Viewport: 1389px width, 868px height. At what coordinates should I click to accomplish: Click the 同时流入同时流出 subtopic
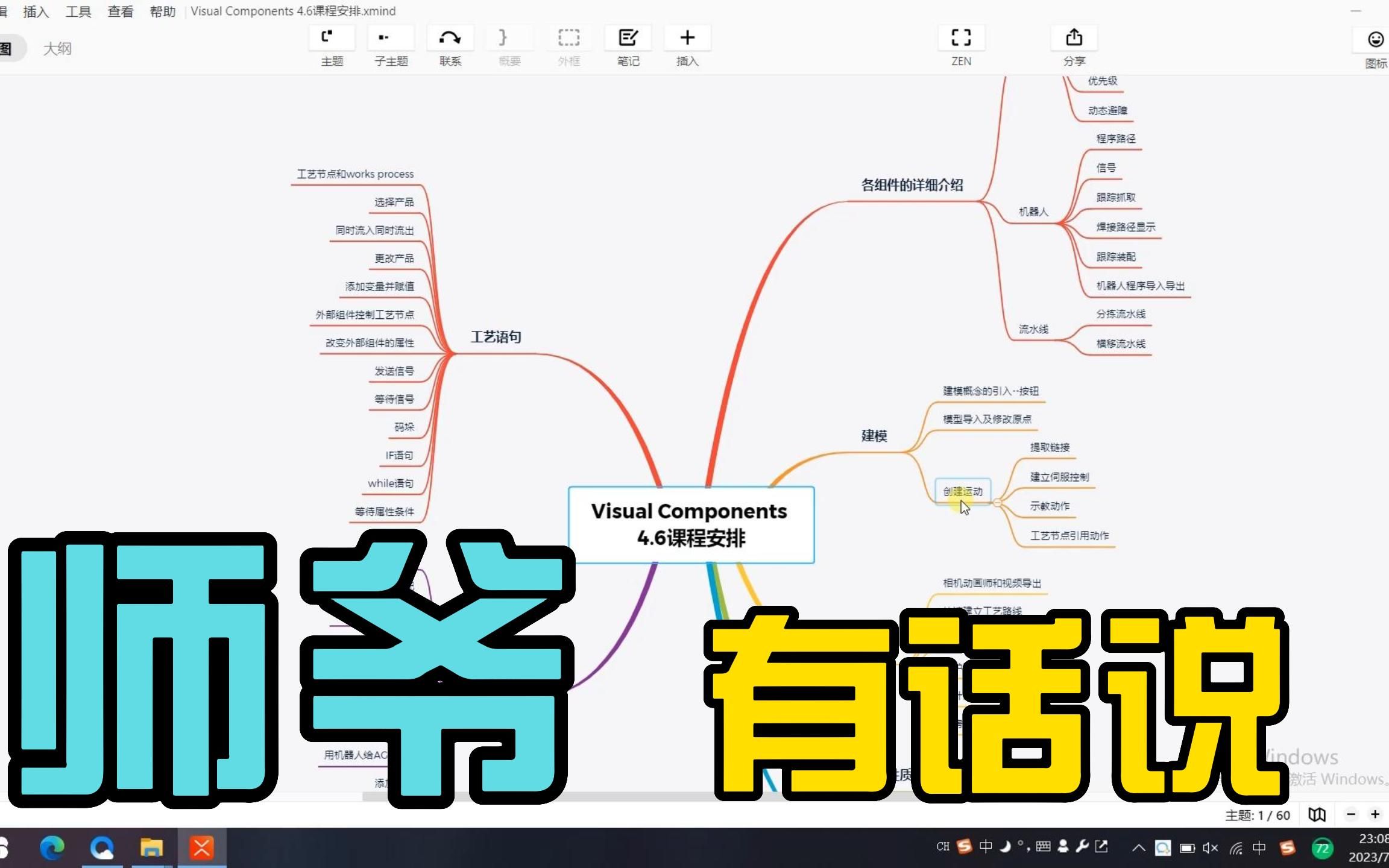click(x=374, y=230)
